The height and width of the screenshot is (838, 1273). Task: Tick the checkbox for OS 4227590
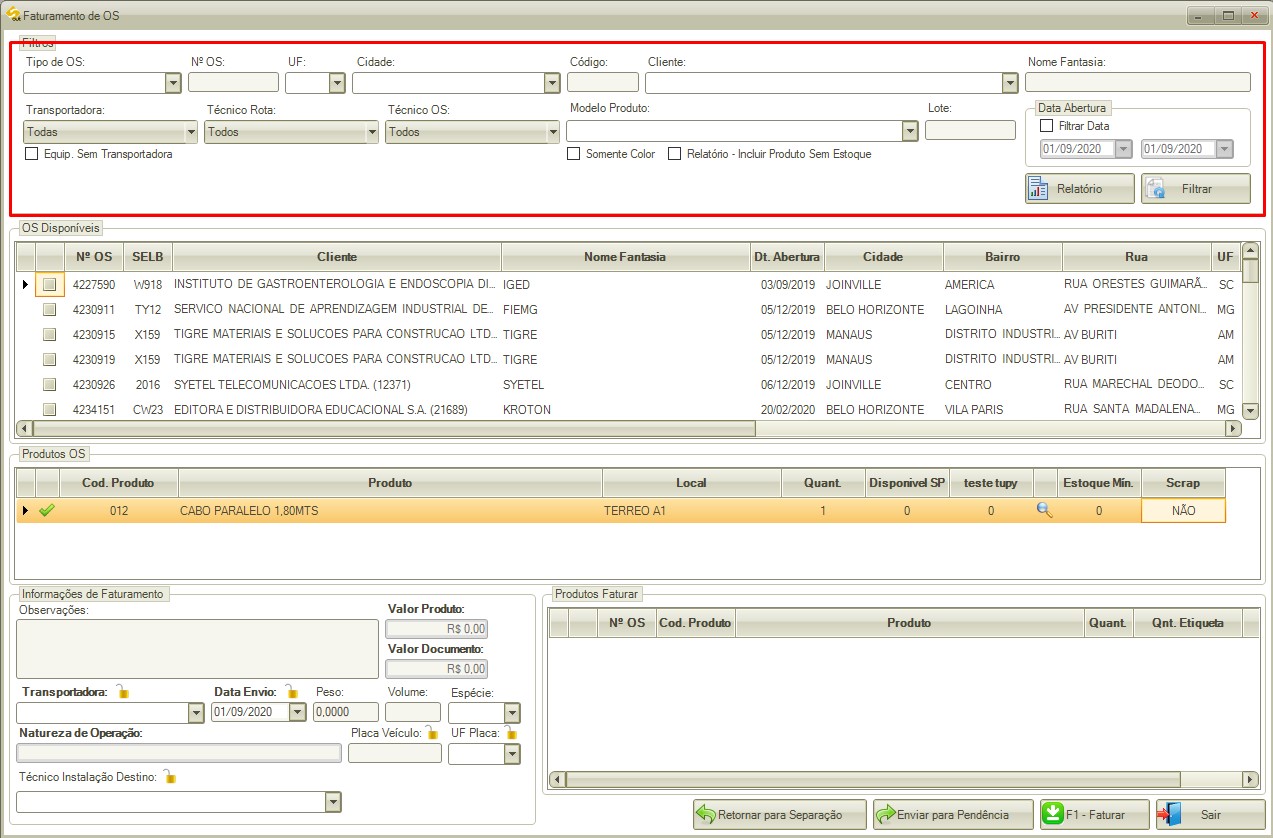coord(49,284)
